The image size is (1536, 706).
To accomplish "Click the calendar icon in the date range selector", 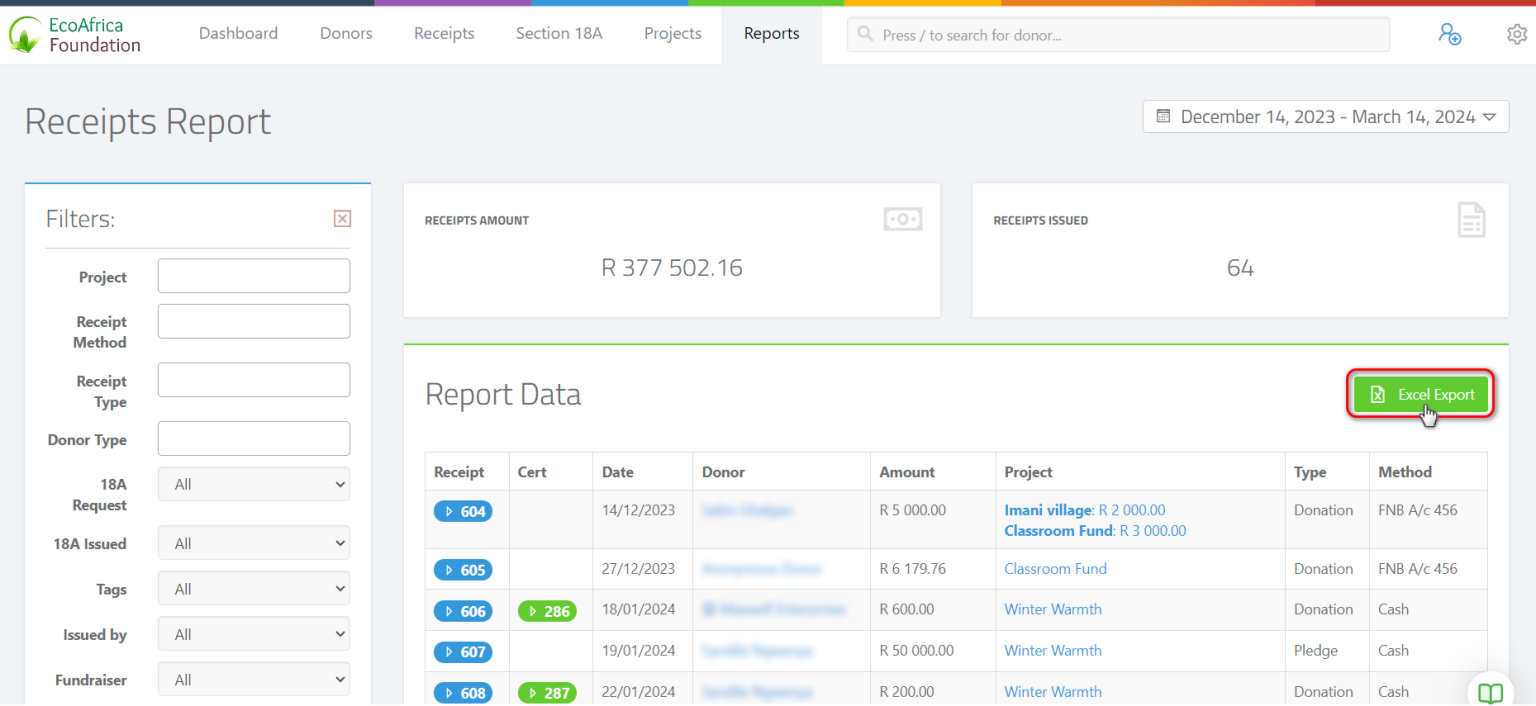I will [1163, 116].
